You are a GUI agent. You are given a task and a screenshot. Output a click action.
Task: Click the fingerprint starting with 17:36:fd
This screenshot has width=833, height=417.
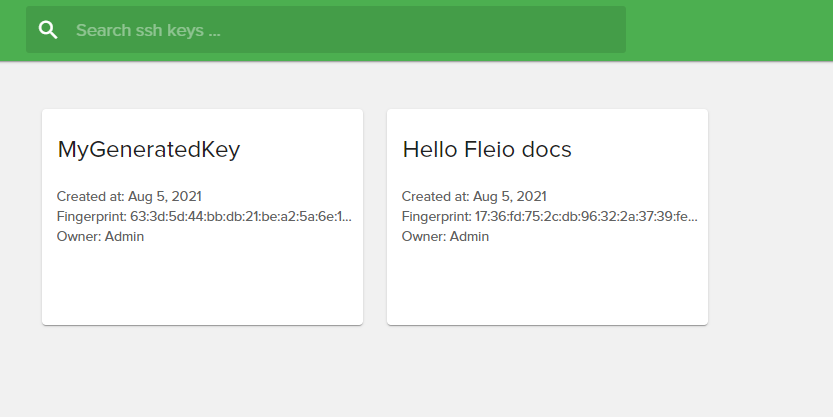pos(585,216)
